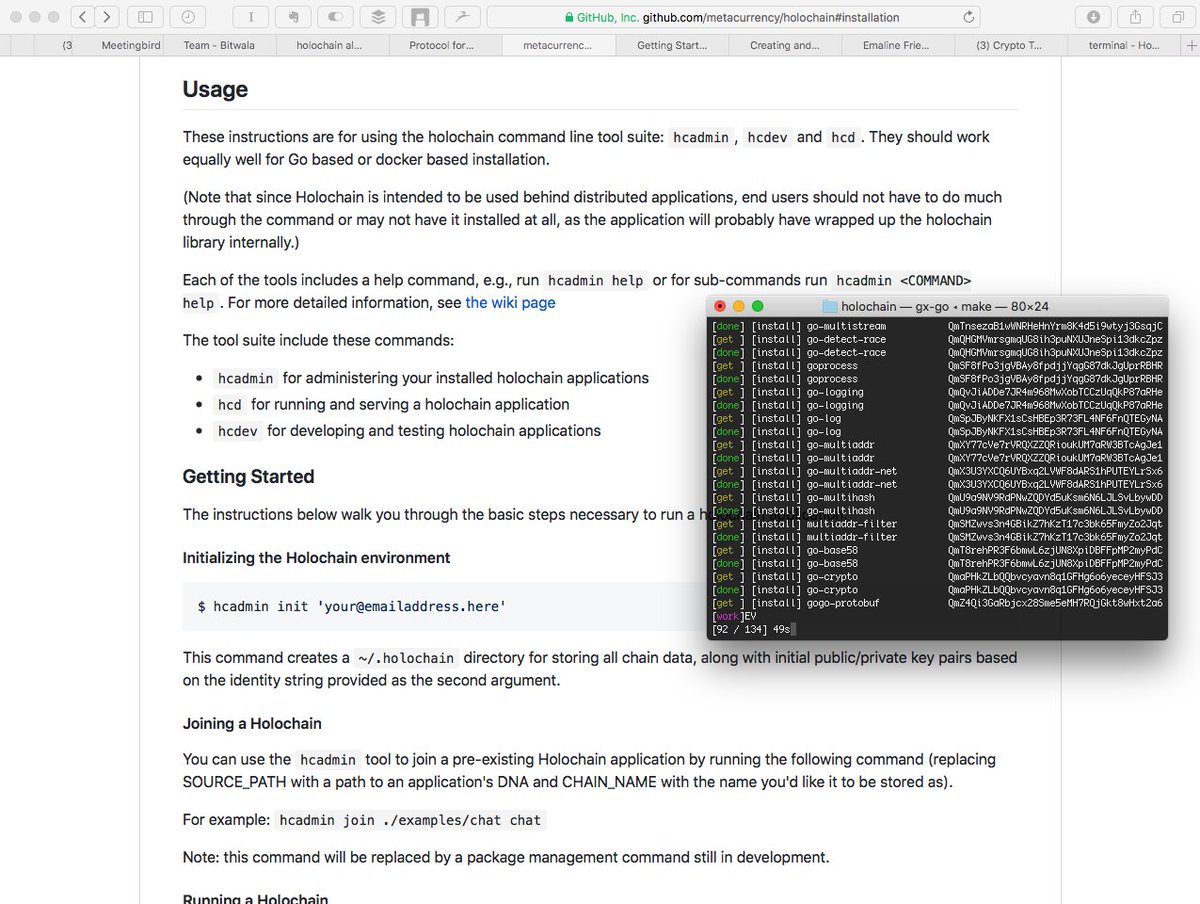Open 'the wiki page' link

click(510, 303)
